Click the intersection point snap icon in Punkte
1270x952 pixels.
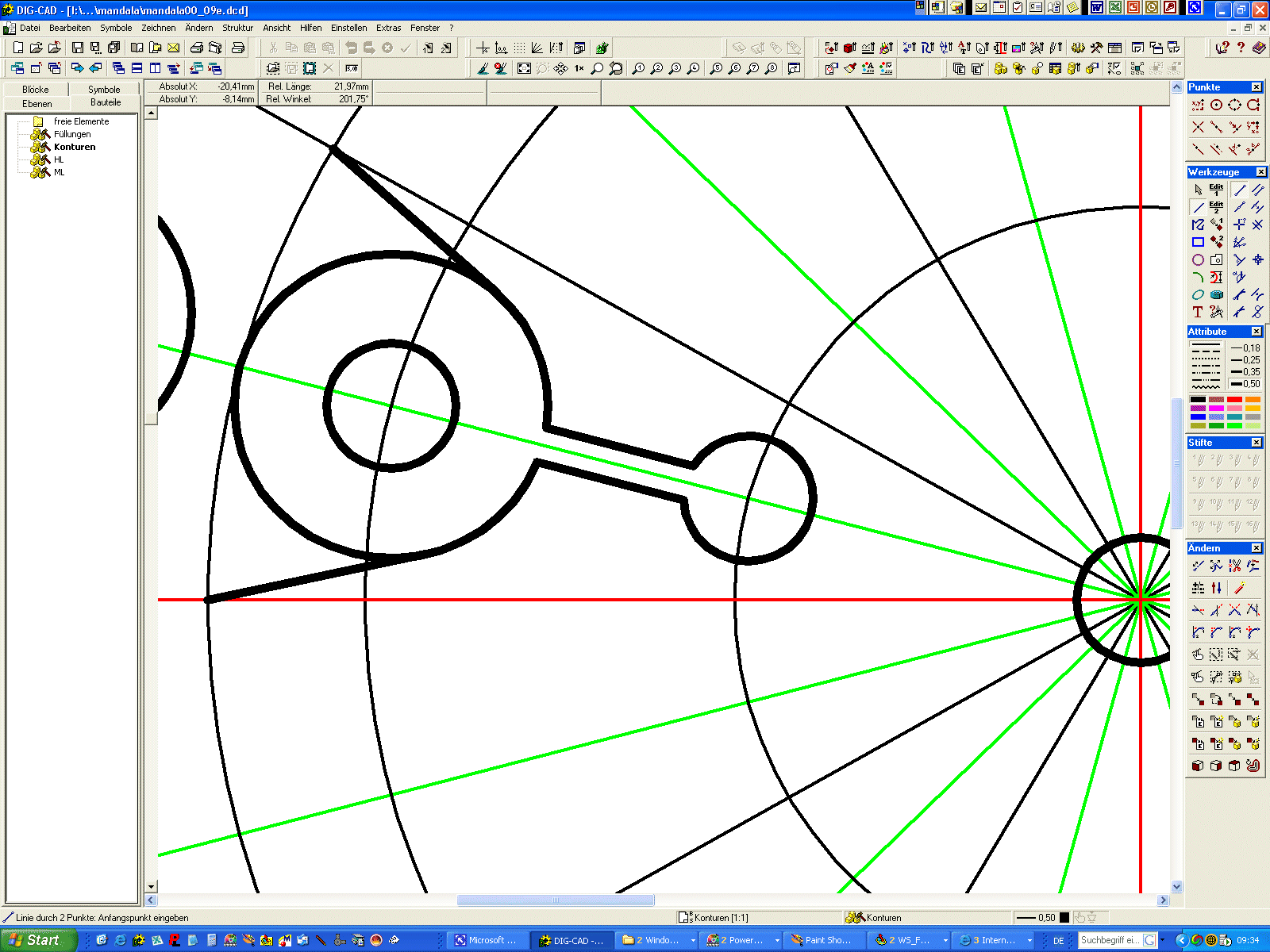tap(1198, 127)
